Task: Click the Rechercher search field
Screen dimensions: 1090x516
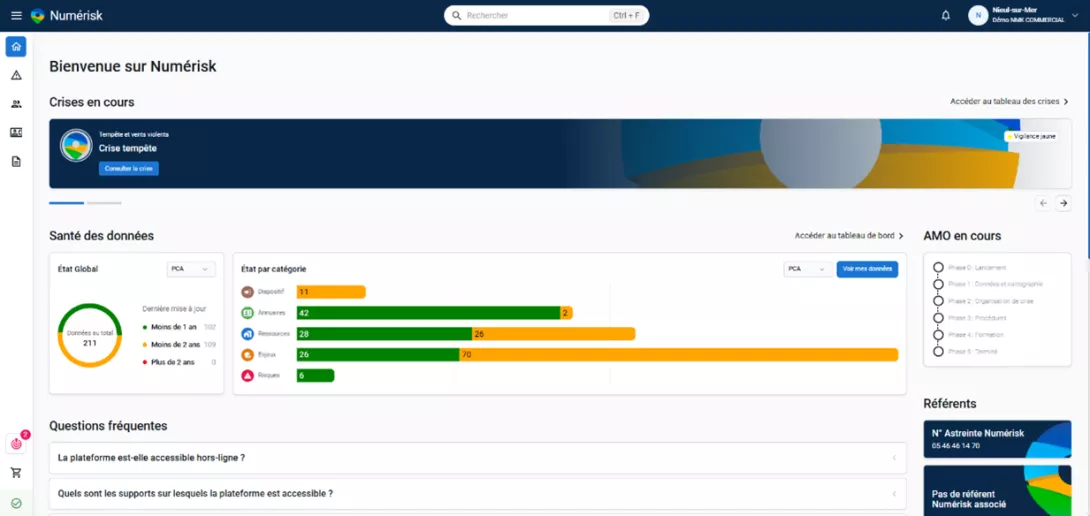Action: pos(546,15)
